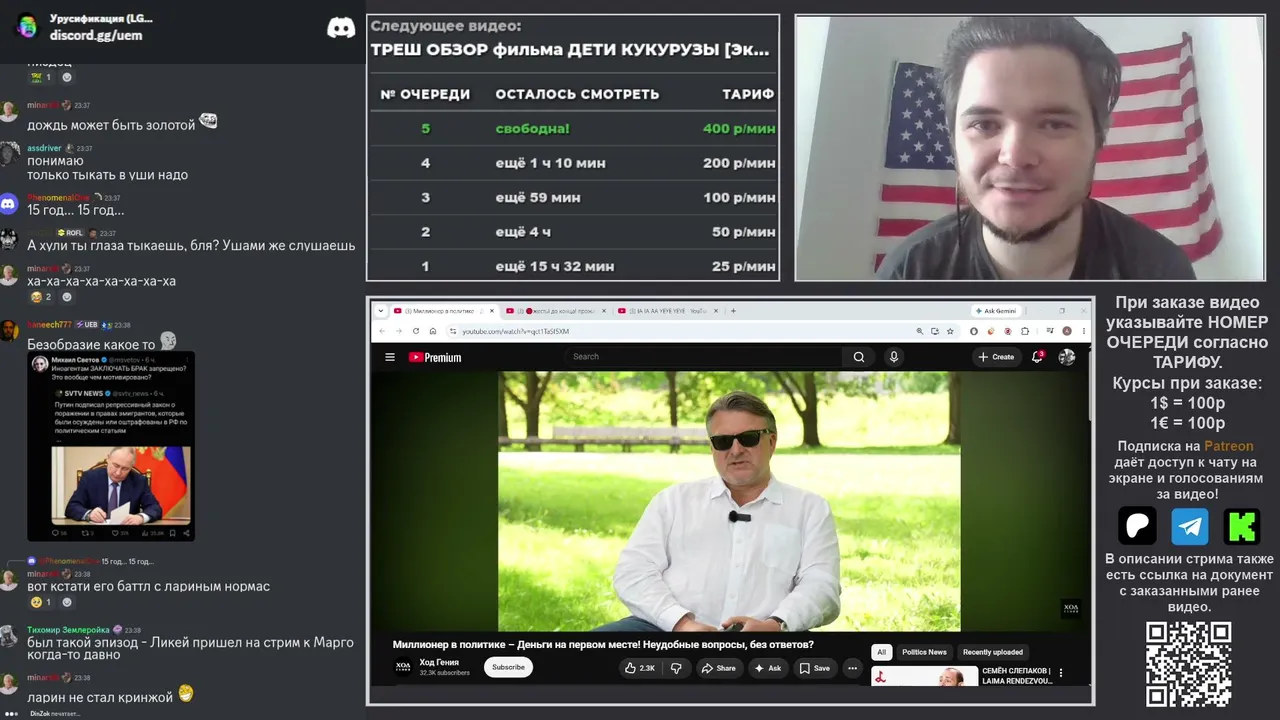Start voice search with microphone icon
1280x720 pixels.
click(x=894, y=357)
